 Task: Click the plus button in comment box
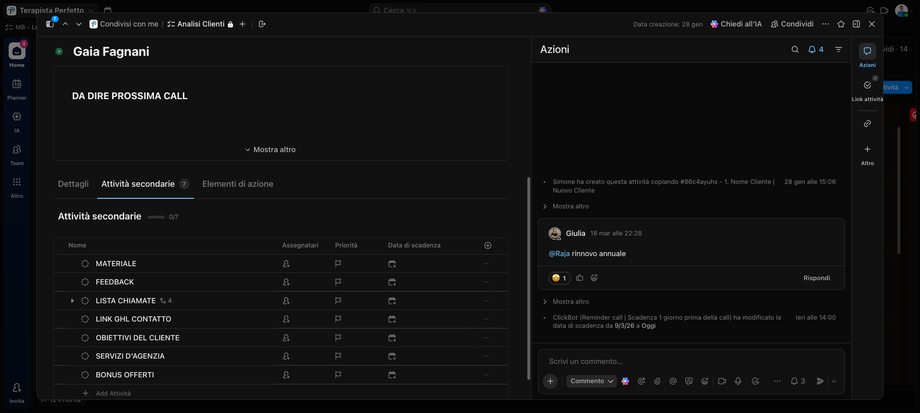click(x=550, y=381)
